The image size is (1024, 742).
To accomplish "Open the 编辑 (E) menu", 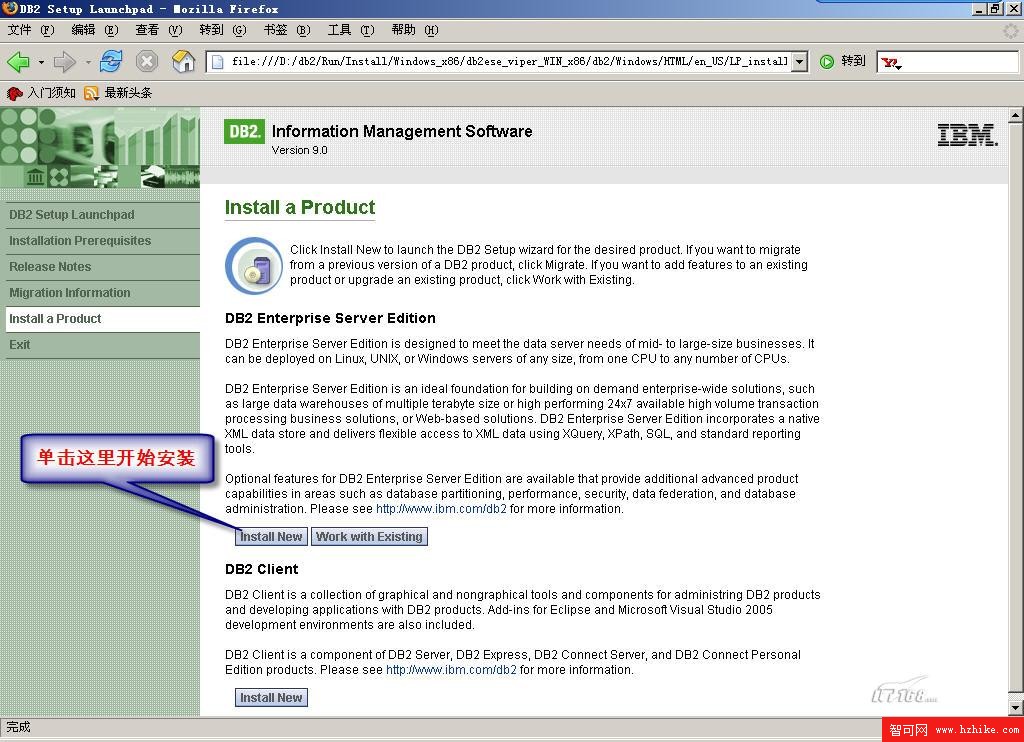I will 95,30.
